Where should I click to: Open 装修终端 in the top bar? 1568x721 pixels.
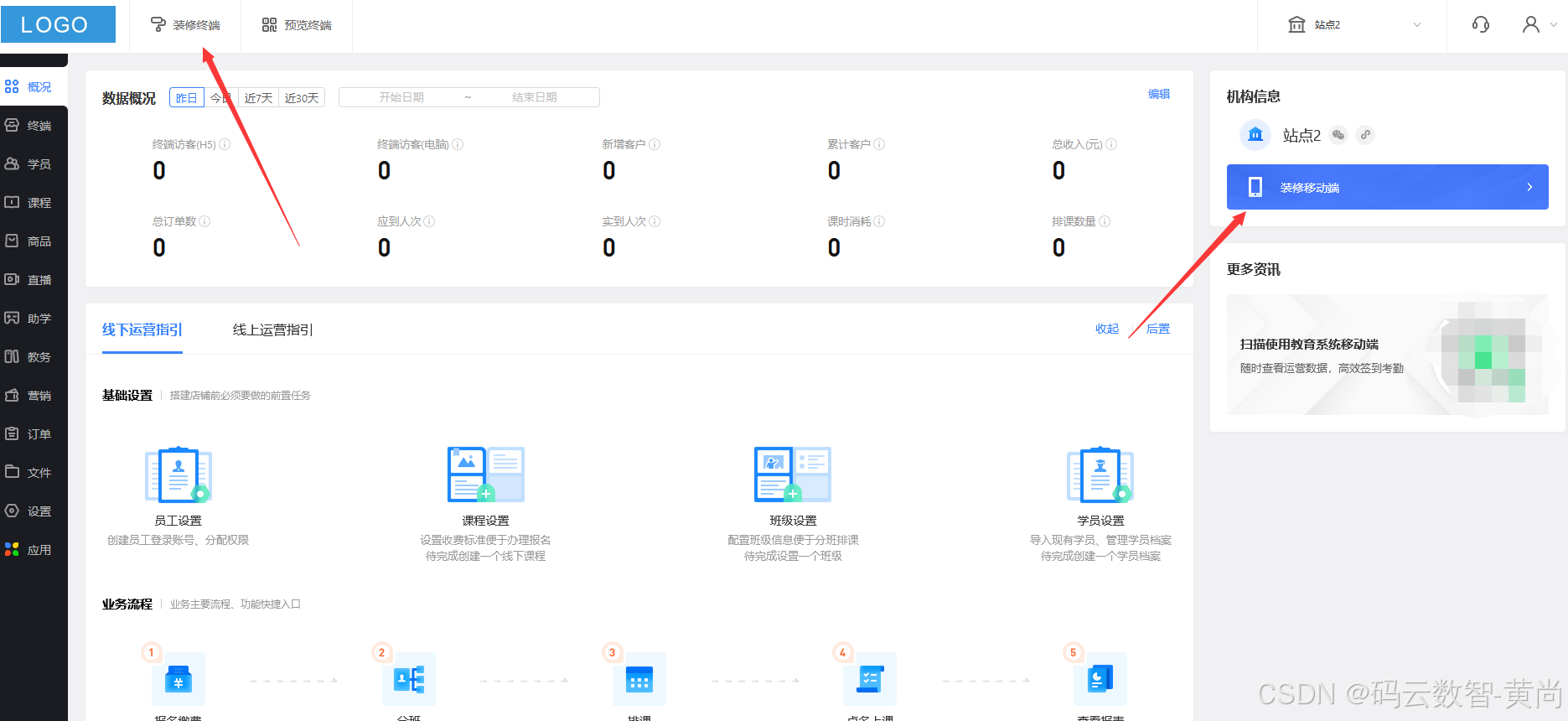coord(185,25)
